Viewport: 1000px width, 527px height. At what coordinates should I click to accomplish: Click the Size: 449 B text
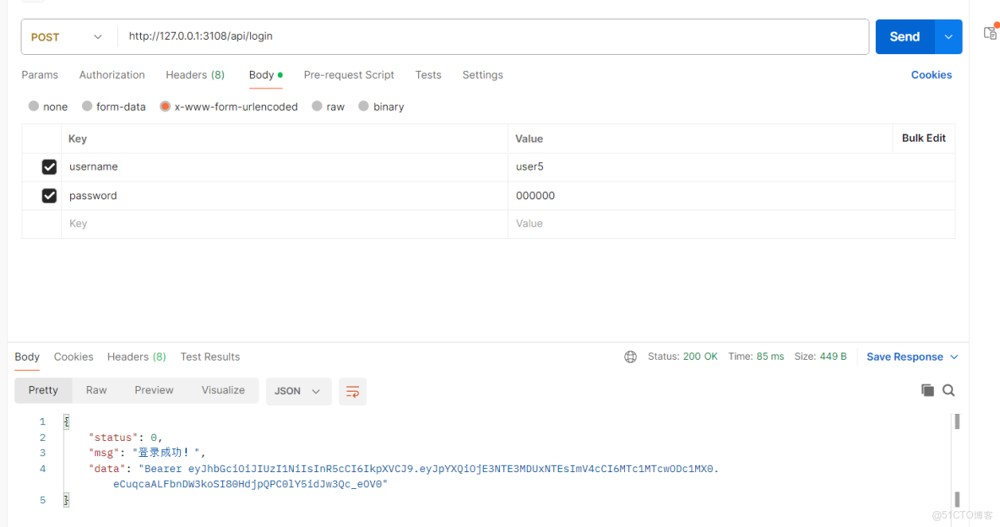coord(820,356)
